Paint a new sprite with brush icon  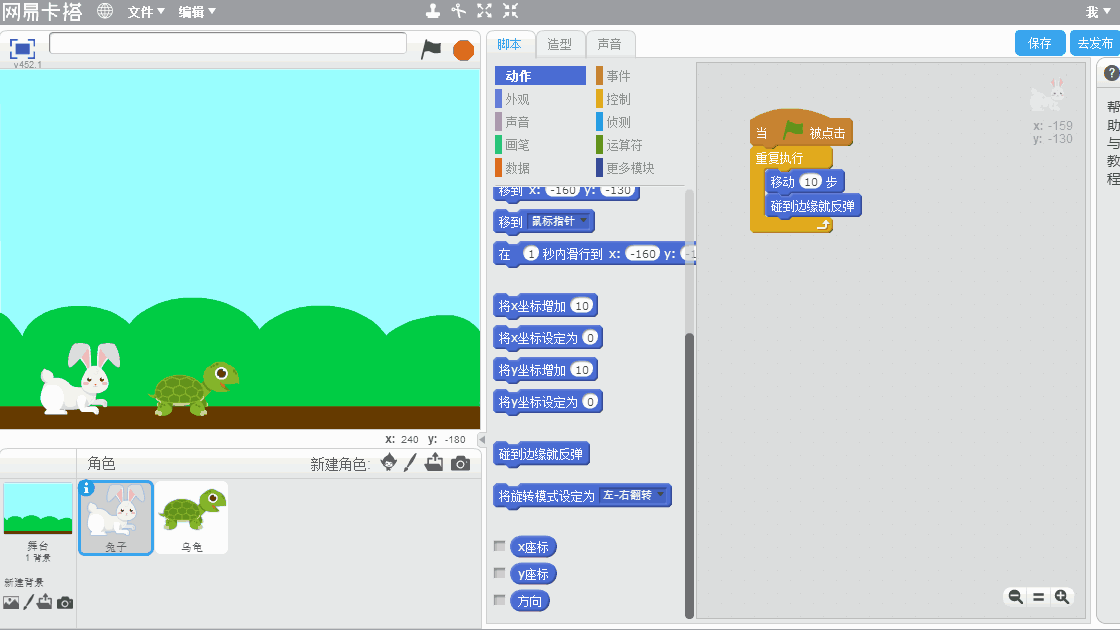(410, 463)
